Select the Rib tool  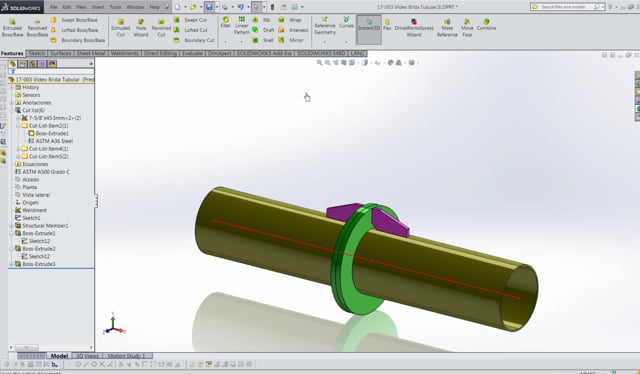(x=261, y=20)
